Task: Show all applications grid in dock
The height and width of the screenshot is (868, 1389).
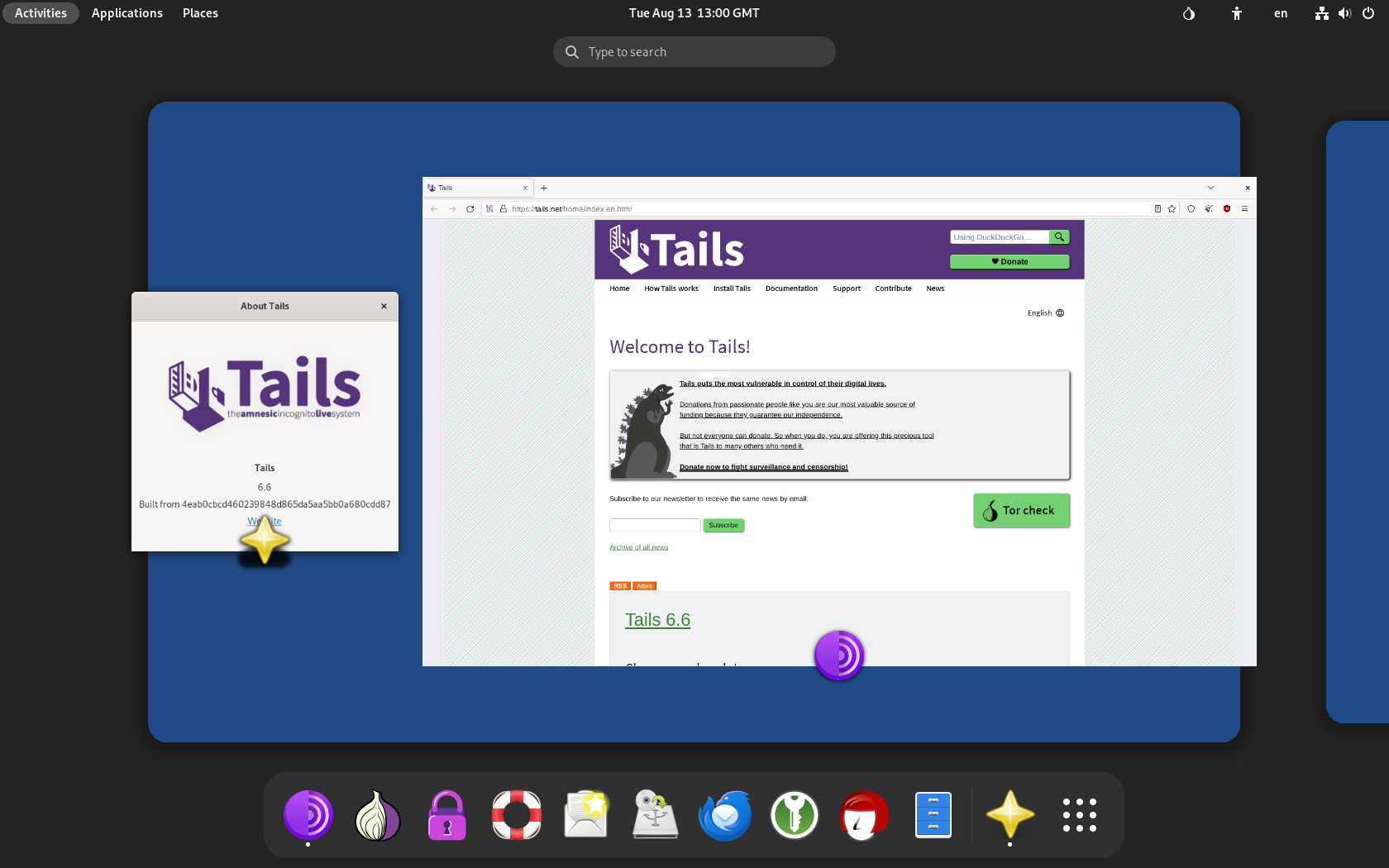Action: point(1079,816)
